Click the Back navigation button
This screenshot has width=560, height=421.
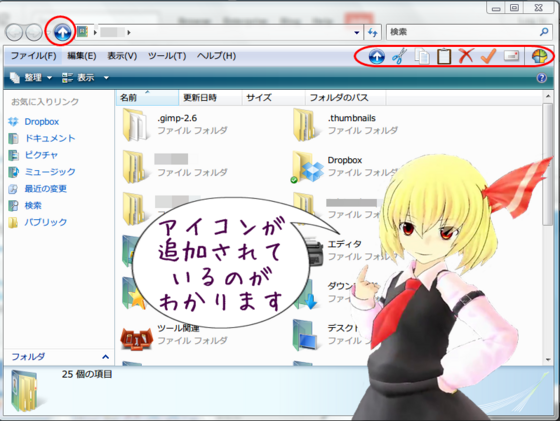point(14,32)
